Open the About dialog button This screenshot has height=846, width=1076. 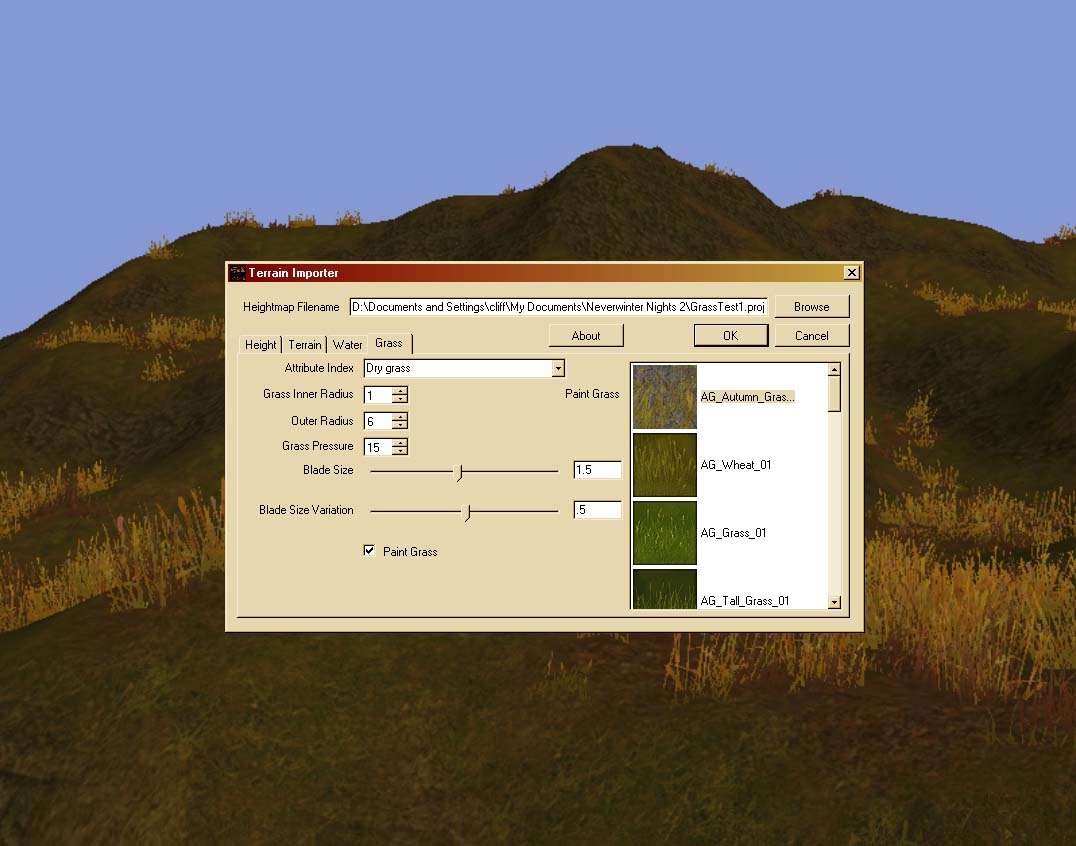coord(586,336)
